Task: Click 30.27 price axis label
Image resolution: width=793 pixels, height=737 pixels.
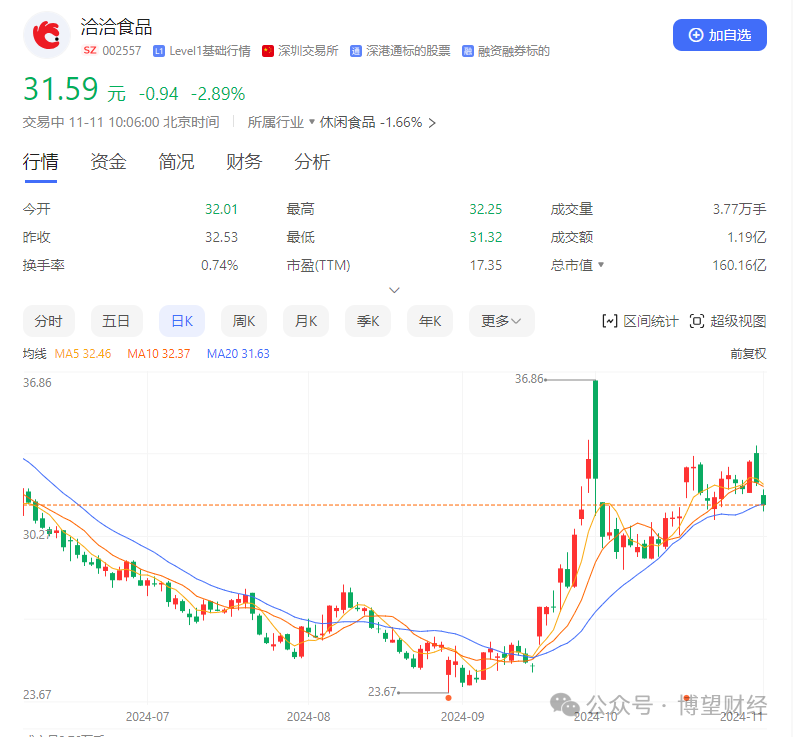Action: click(36, 535)
